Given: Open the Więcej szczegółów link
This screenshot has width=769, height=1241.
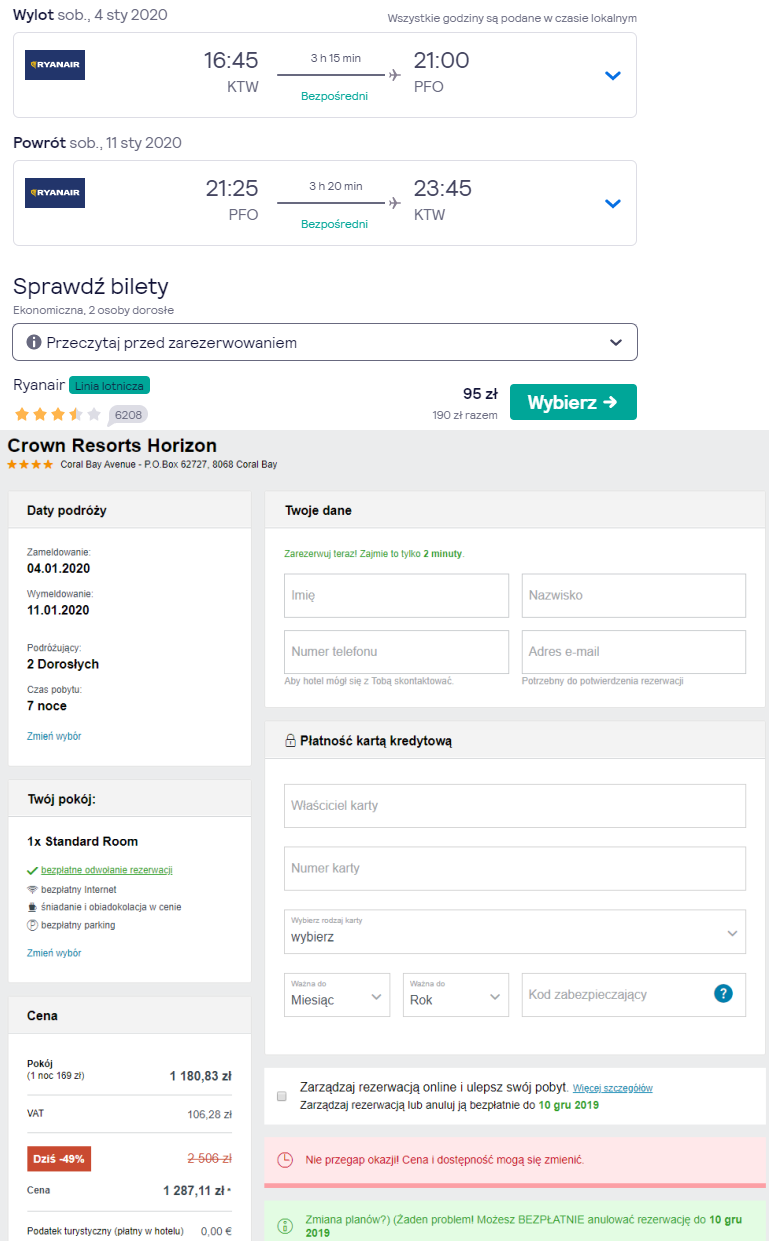Looking at the screenshot, I should (612, 1088).
